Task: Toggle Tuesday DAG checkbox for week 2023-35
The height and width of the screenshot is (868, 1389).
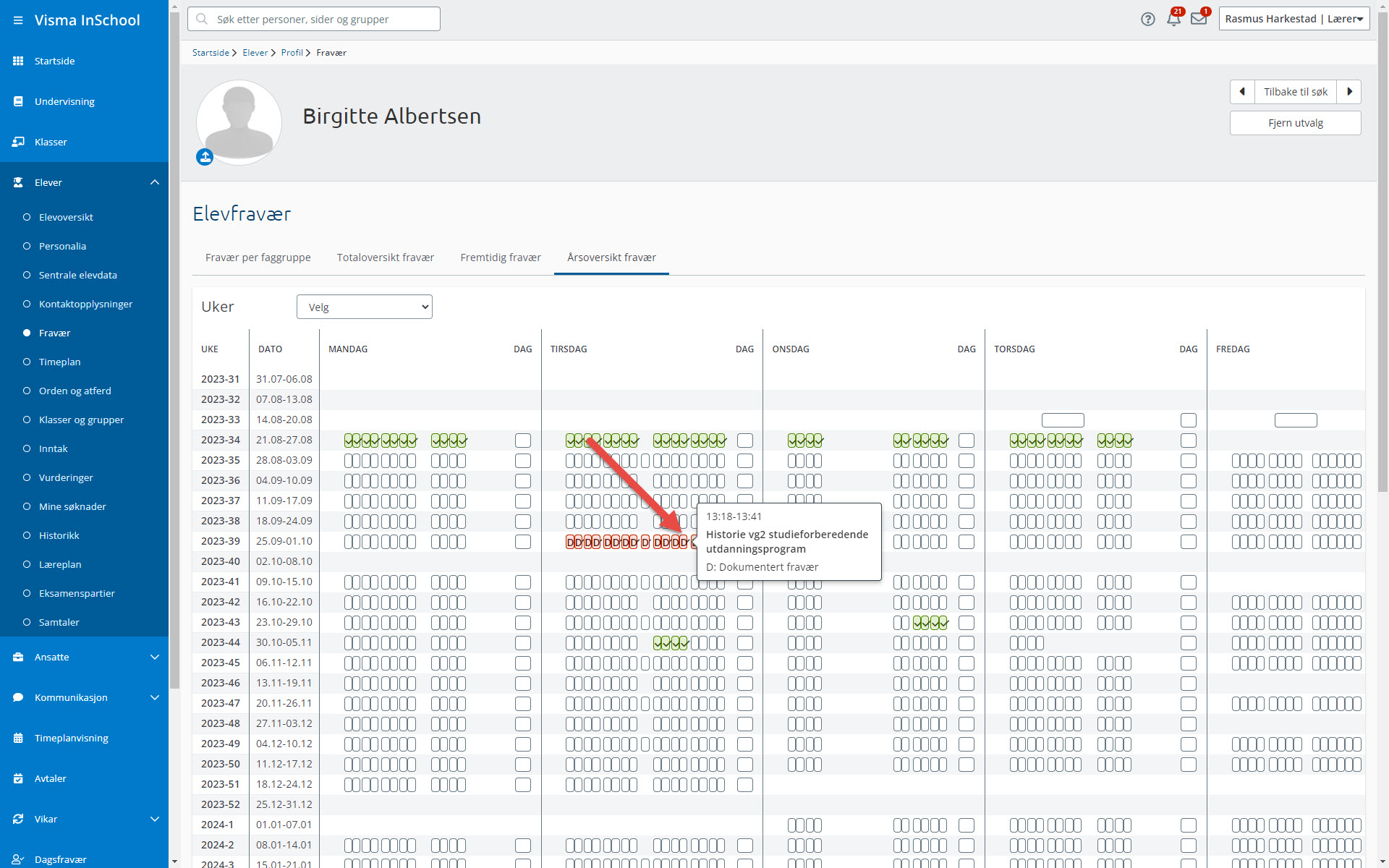Action: pyautogui.click(x=745, y=461)
